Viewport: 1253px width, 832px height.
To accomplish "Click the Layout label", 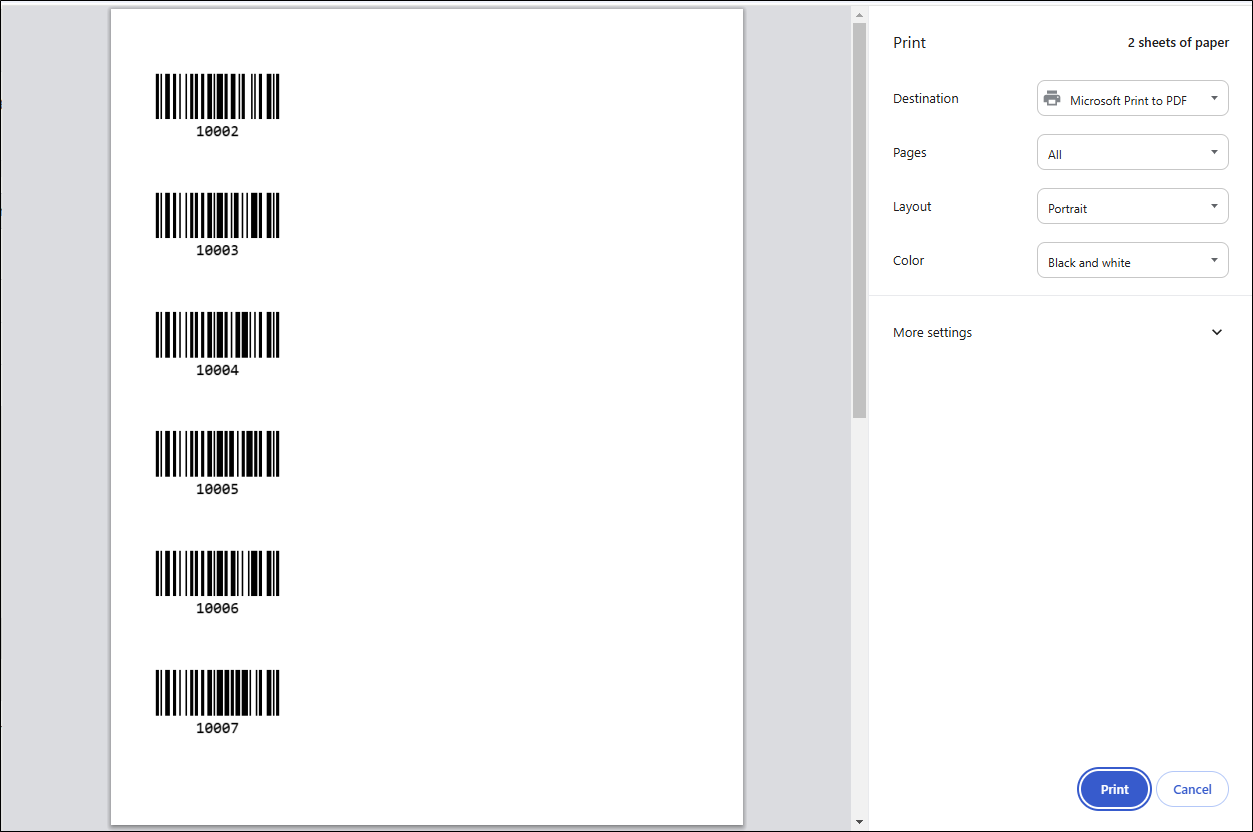I will [x=912, y=206].
